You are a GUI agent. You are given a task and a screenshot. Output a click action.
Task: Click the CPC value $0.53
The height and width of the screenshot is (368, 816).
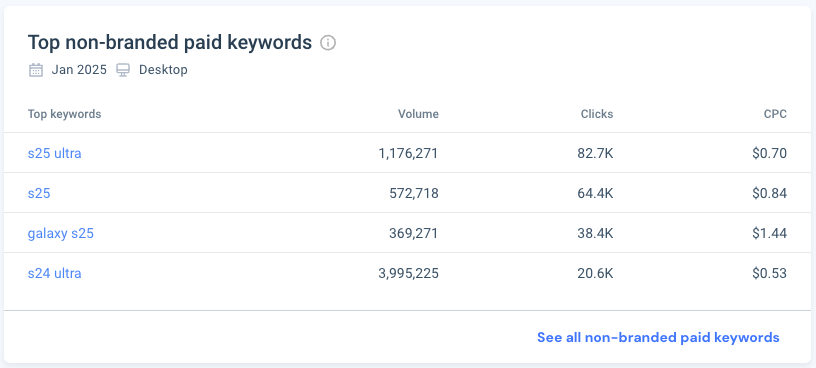click(x=770, y=273)
